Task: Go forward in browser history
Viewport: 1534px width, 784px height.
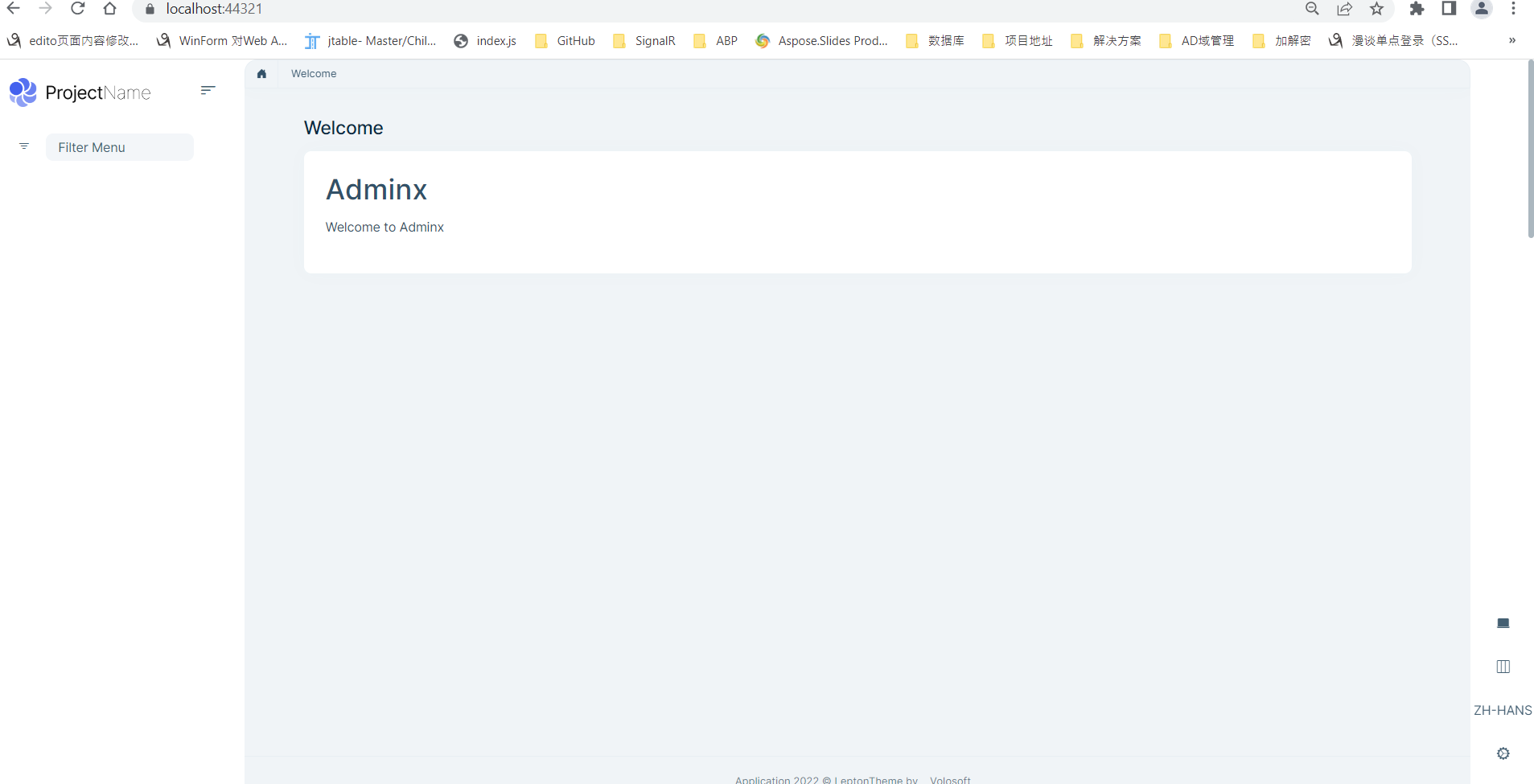Action: click(46, 9)
